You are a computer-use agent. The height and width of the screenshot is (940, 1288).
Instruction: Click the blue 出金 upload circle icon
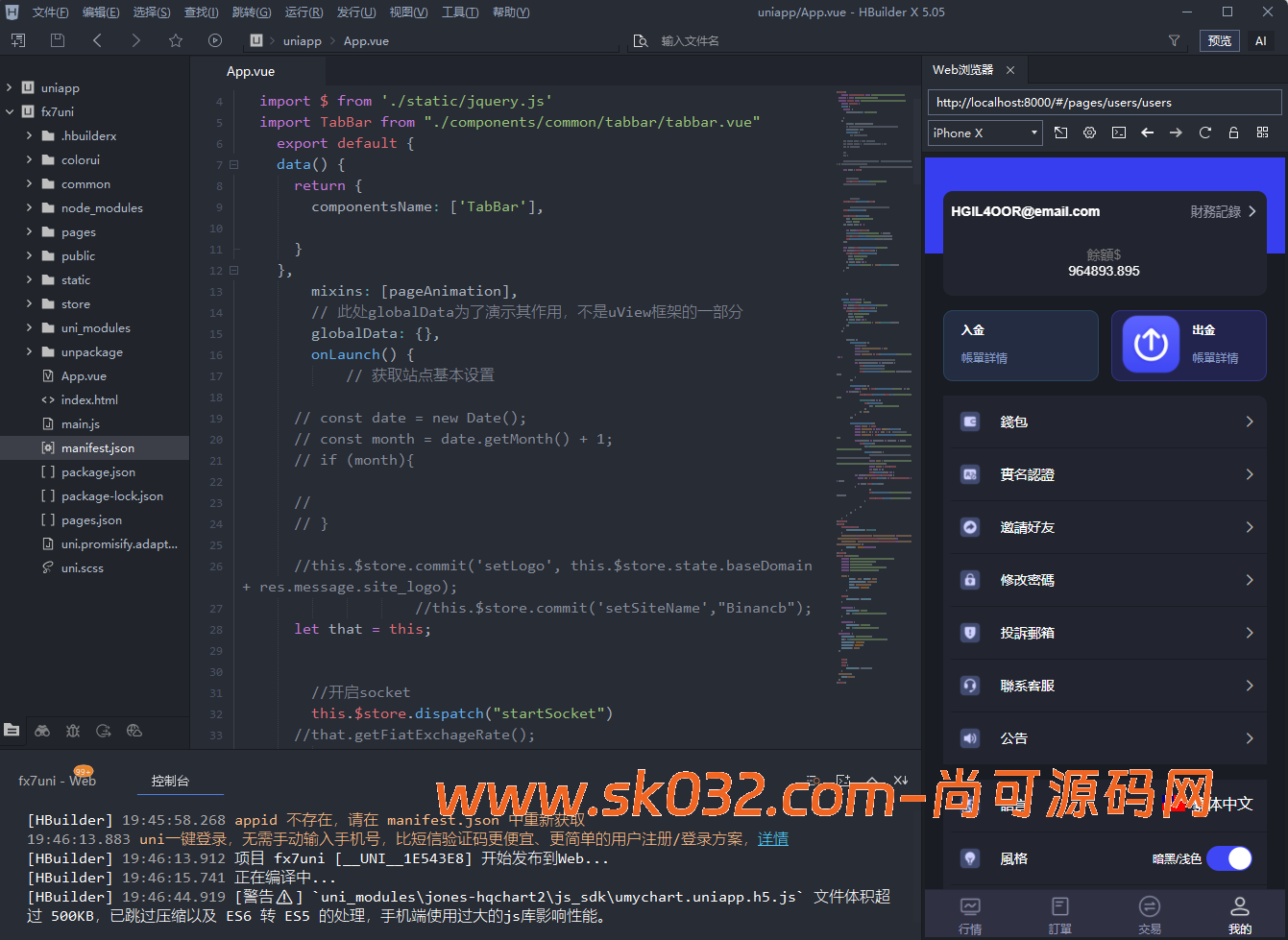point(1151,344)
